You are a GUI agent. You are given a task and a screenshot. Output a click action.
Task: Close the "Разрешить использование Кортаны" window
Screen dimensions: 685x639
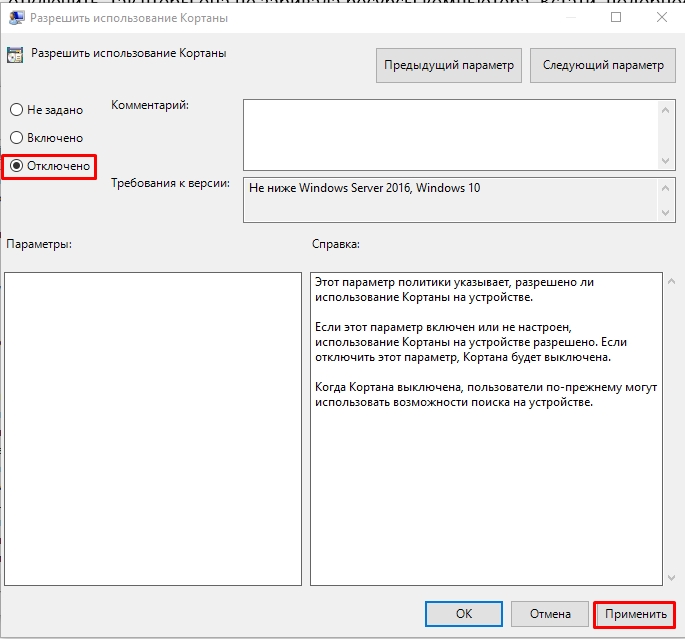tap(662, 17)
